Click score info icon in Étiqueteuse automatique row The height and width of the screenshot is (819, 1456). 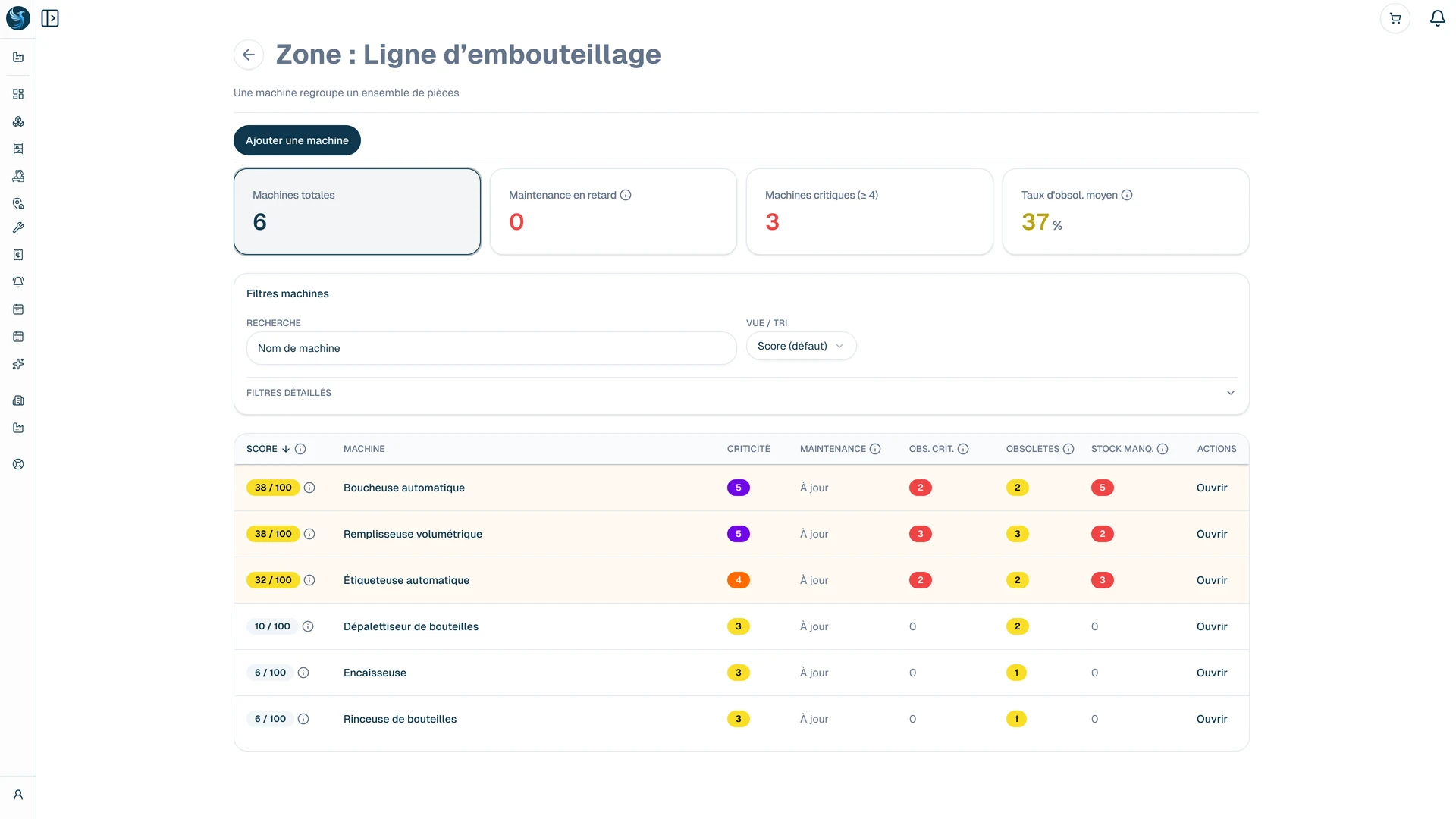(309, 580)
